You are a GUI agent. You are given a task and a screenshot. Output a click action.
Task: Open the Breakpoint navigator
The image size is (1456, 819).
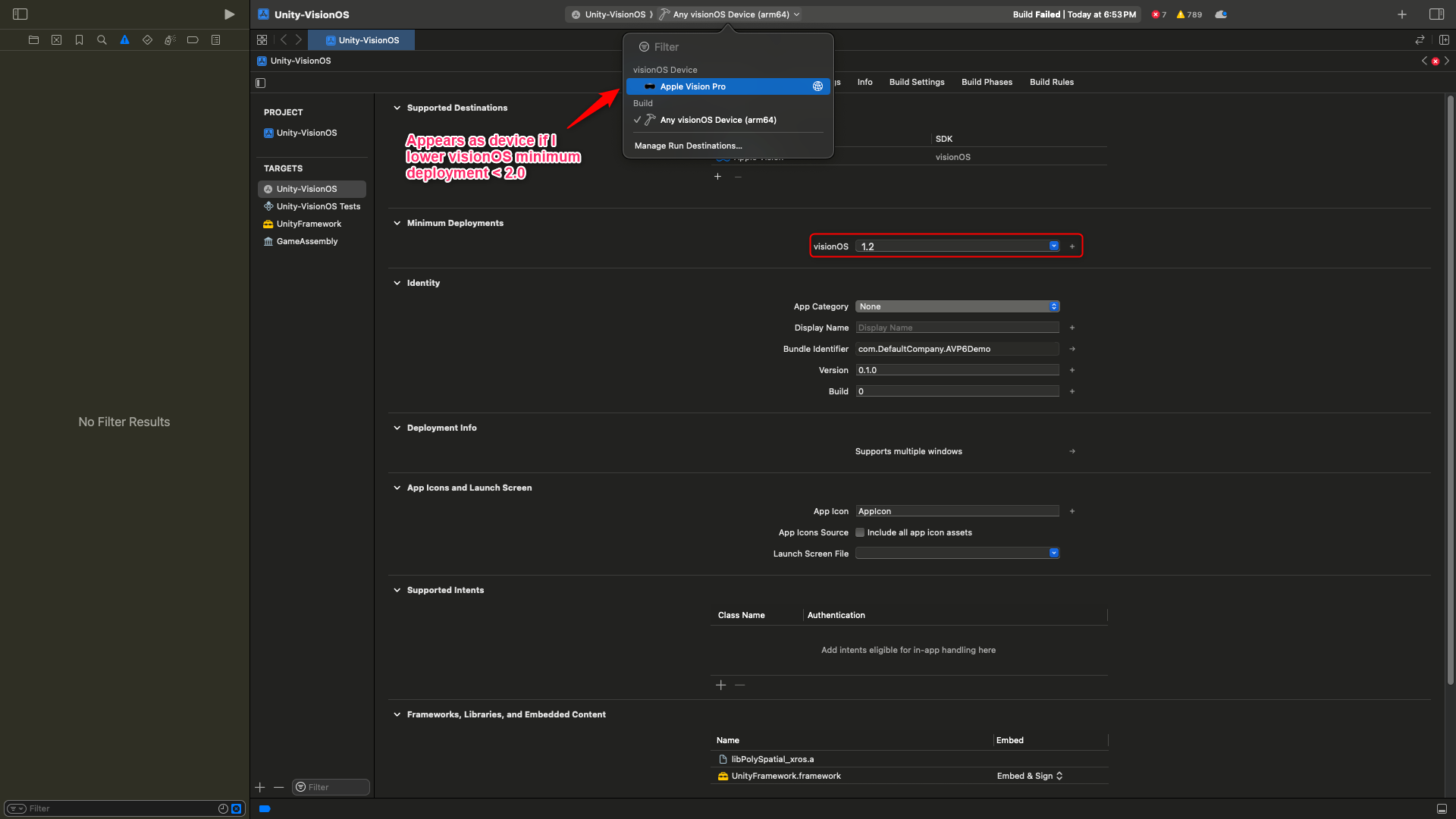(x=193, y=40)
